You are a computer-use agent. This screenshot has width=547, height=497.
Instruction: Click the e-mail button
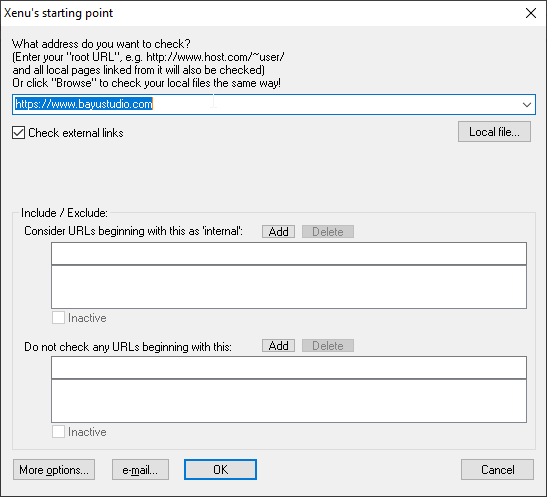(x=140, y=470)
